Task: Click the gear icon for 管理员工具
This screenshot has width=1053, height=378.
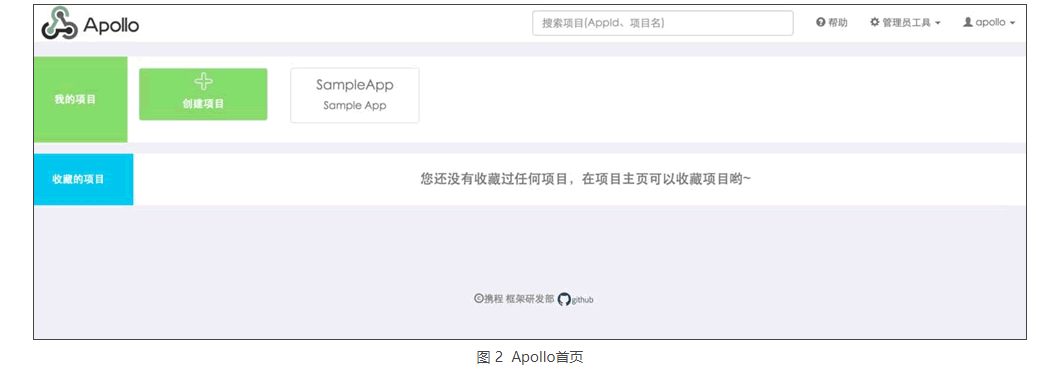Action: (874, 22)
